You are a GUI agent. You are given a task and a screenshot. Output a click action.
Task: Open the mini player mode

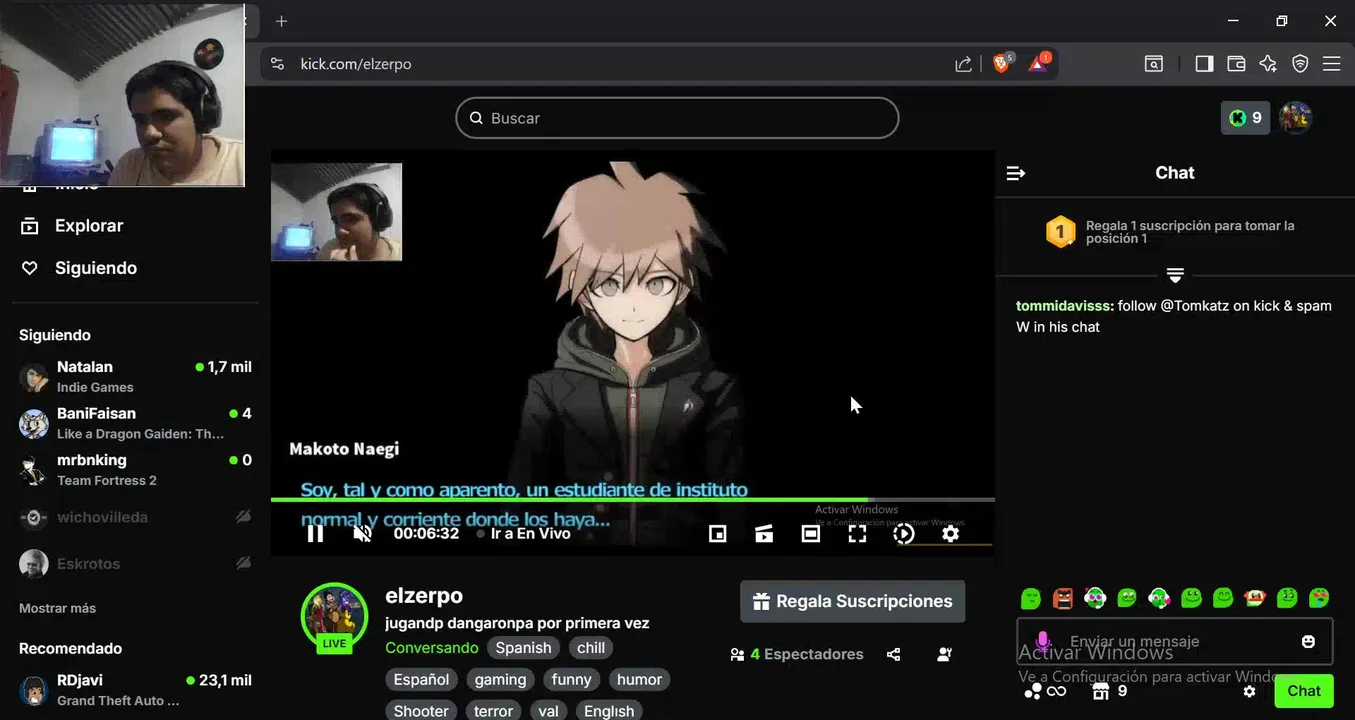(x=717, y=534)
